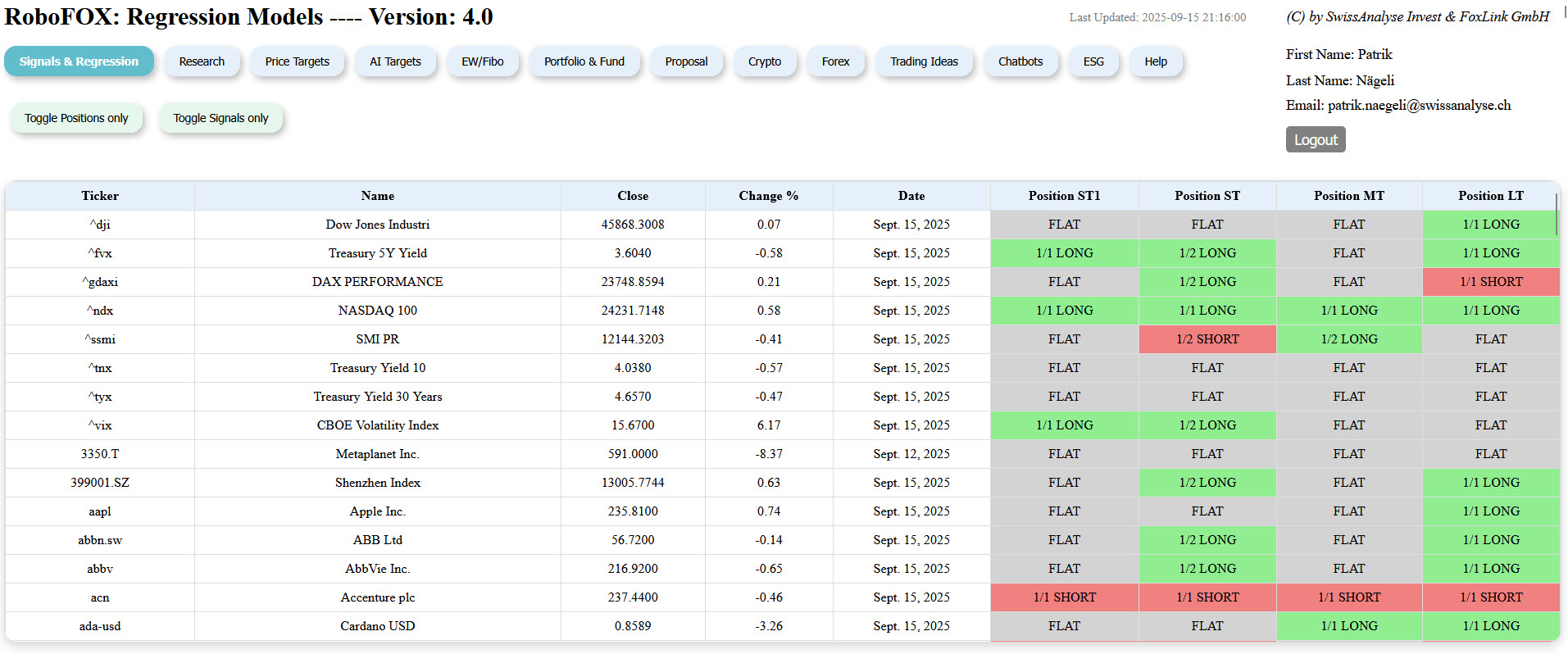Click the Date column header
Image resolution: width=1568 pixels, height=654 pixels.
[911, 196]
